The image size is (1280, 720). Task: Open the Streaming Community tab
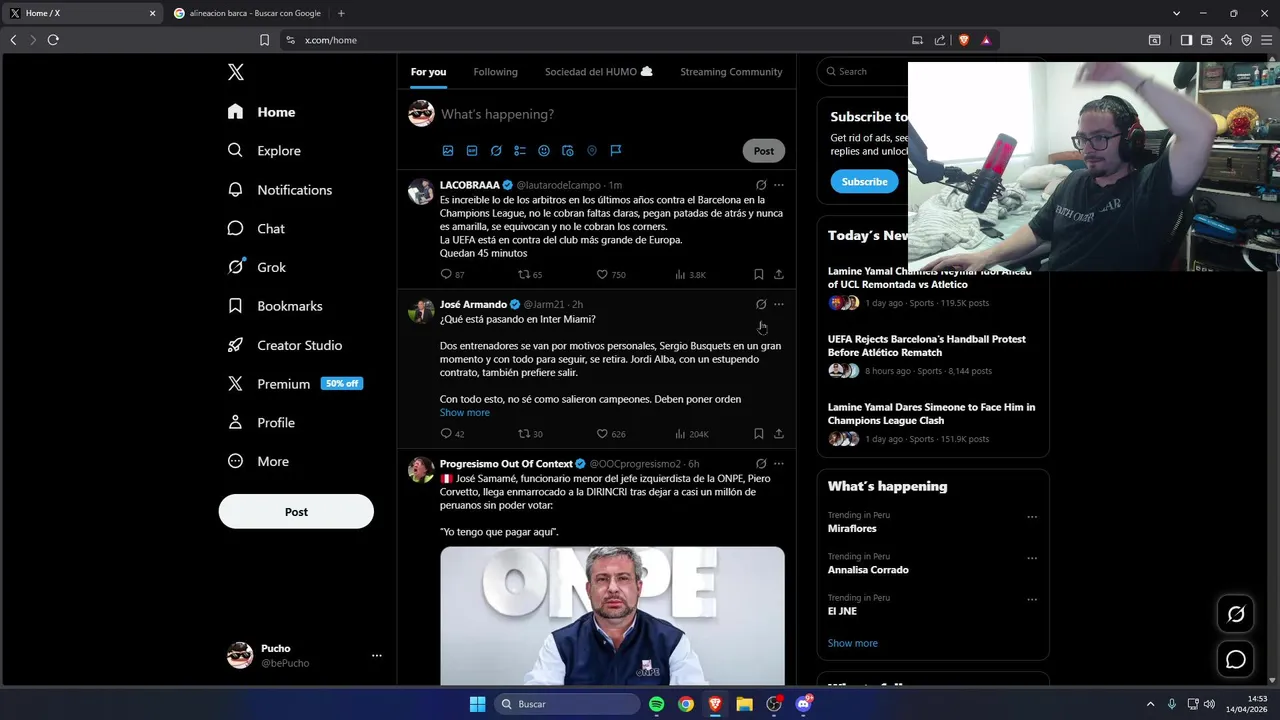(x=731, y=72)
